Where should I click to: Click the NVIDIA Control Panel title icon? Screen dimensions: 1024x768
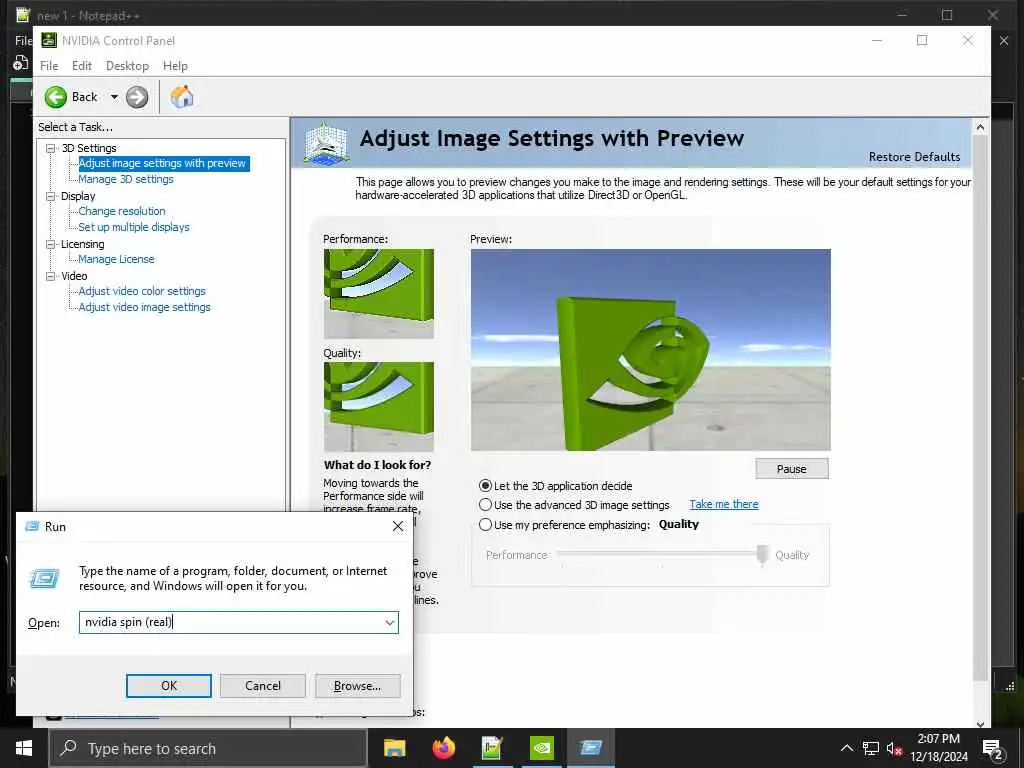[x=49, y=40]
